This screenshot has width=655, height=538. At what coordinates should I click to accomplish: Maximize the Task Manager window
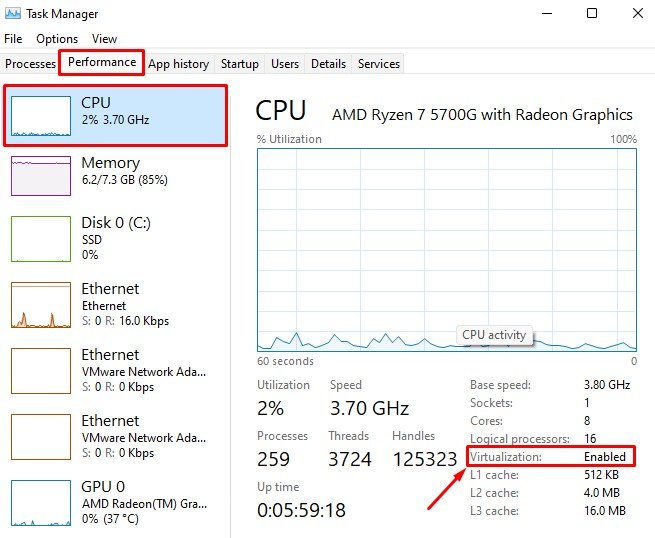[x=591, y=13]
